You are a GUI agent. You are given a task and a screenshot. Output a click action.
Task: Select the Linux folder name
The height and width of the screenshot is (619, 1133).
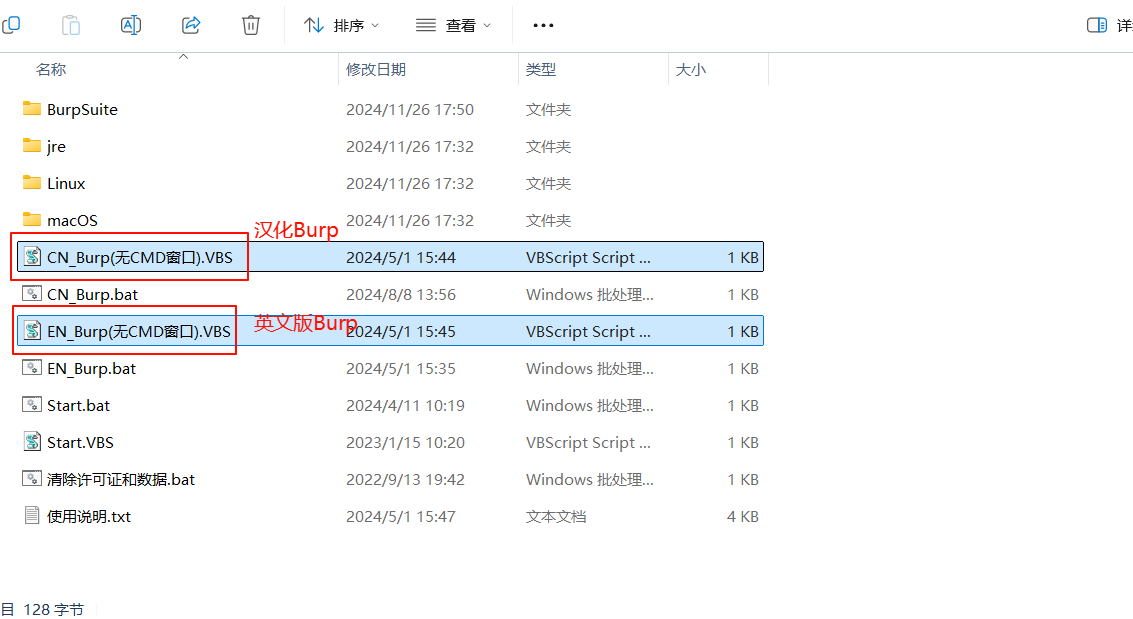66,183
